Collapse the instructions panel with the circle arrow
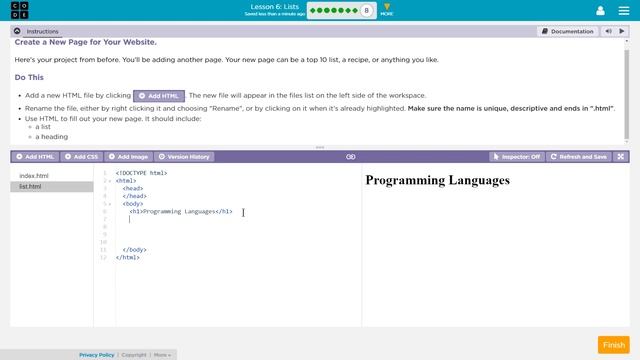The height and width of the screenshot is (360, 640). pos(17,31)
